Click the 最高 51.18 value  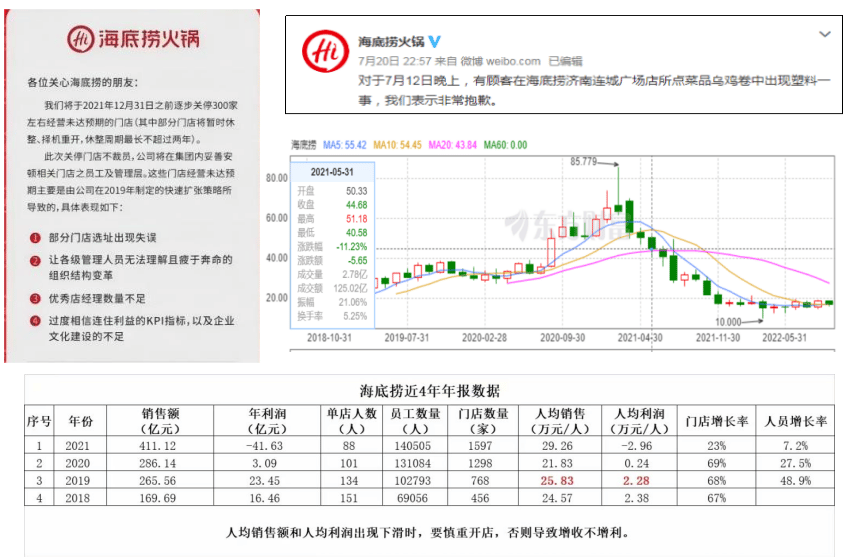pos(357,219)
